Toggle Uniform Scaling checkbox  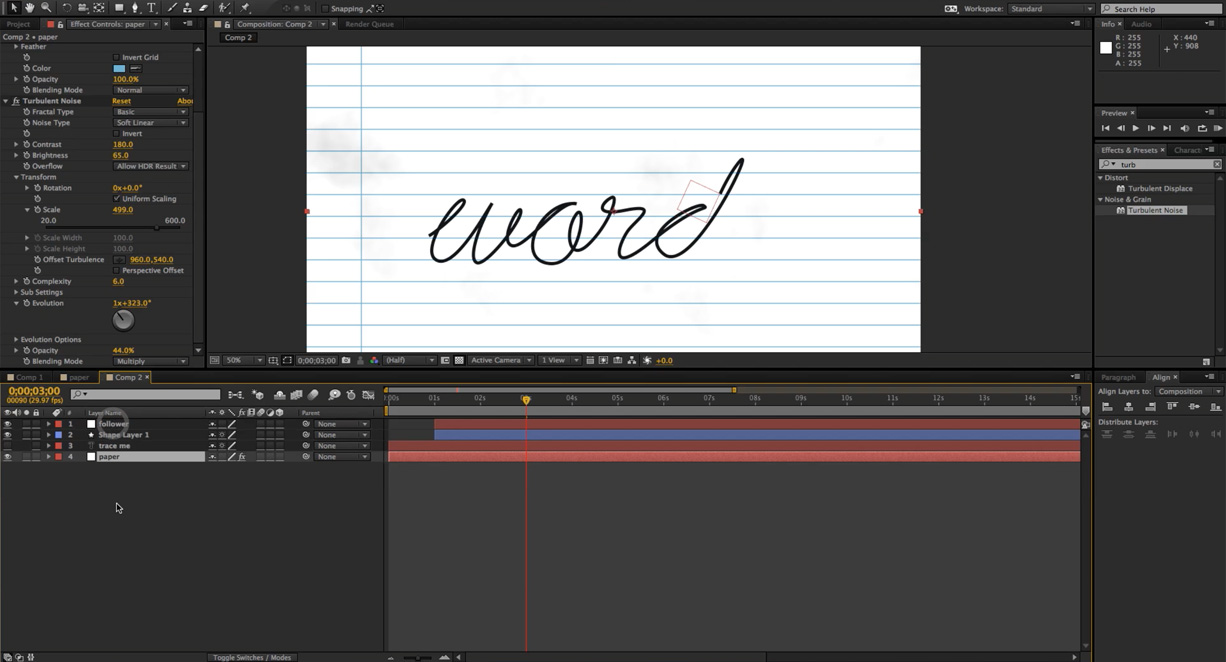click(x=116, y=199)
